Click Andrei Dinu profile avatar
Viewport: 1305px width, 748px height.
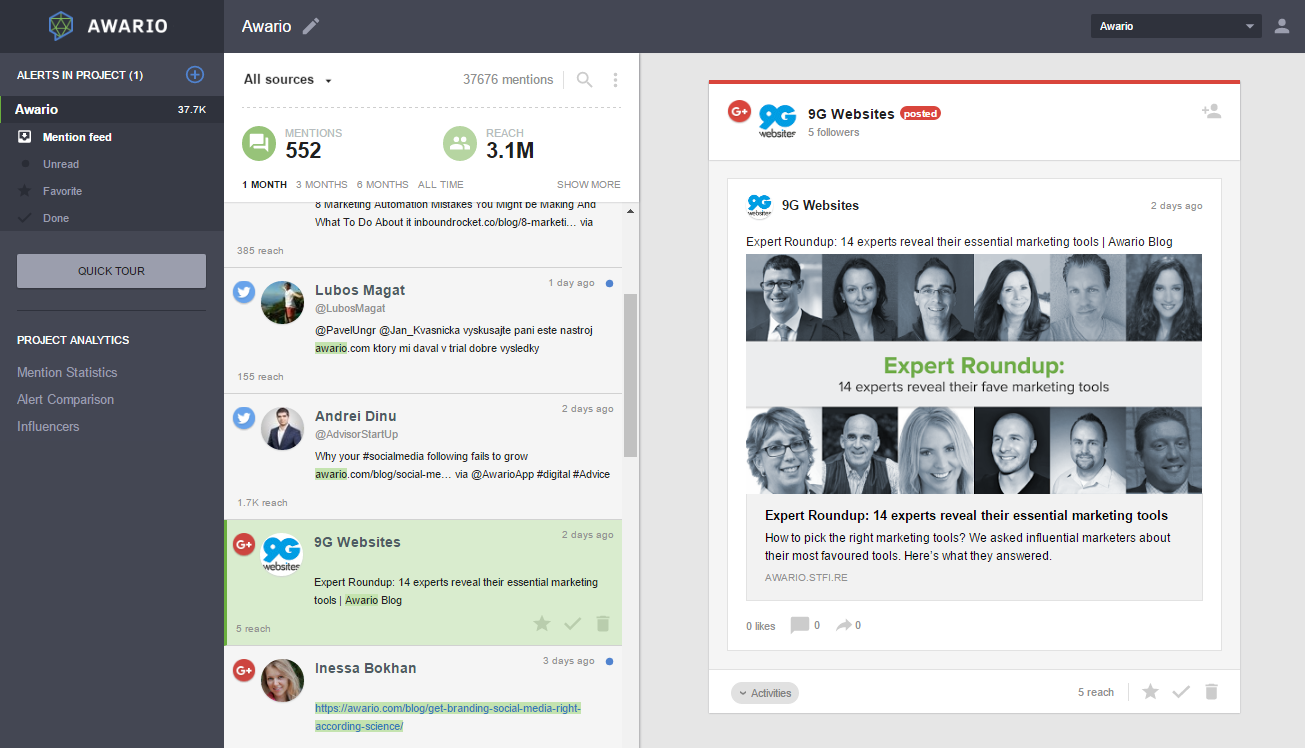click(282, 429)
